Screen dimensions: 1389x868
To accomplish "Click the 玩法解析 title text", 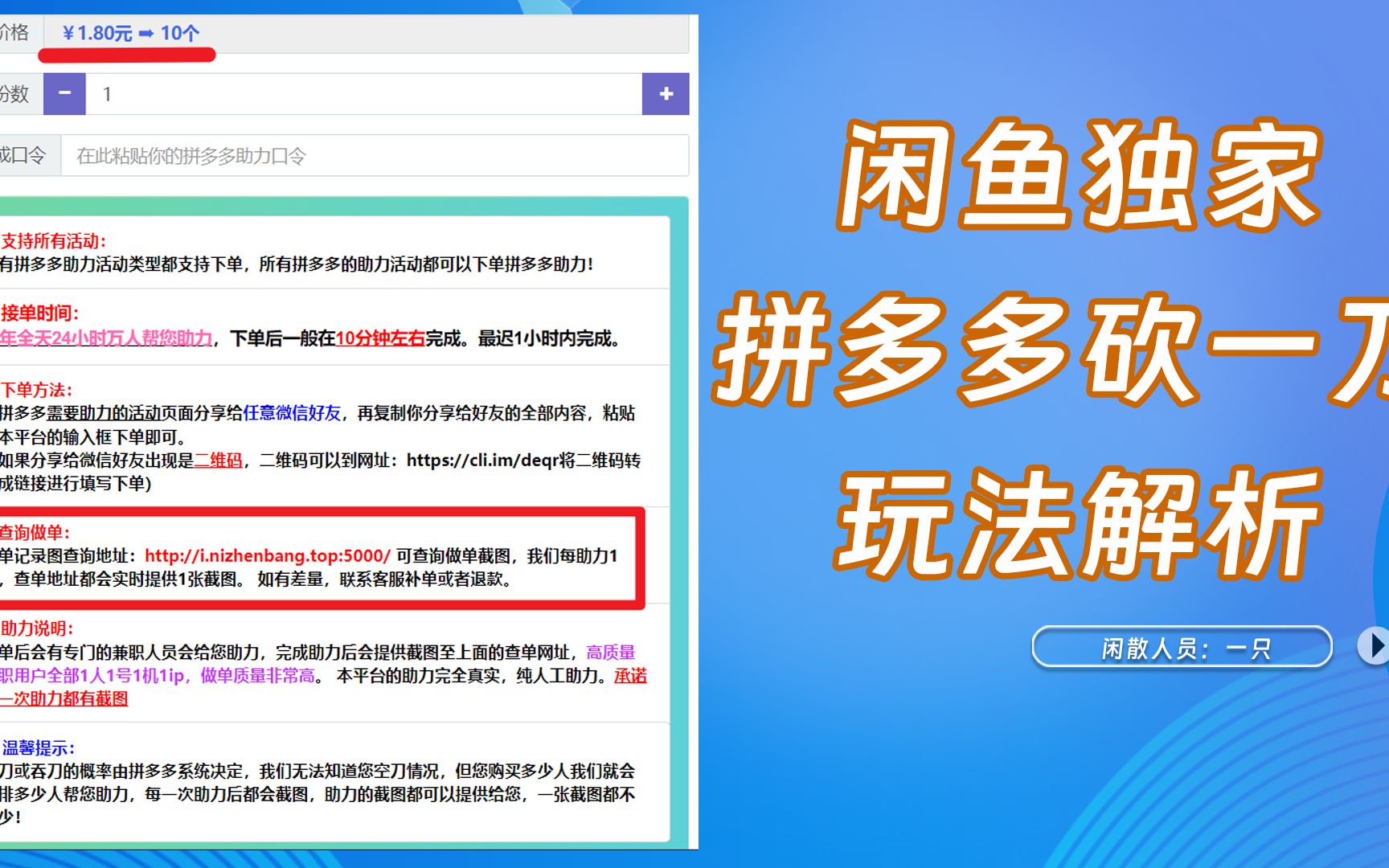I will click(x=1080, y=522).
